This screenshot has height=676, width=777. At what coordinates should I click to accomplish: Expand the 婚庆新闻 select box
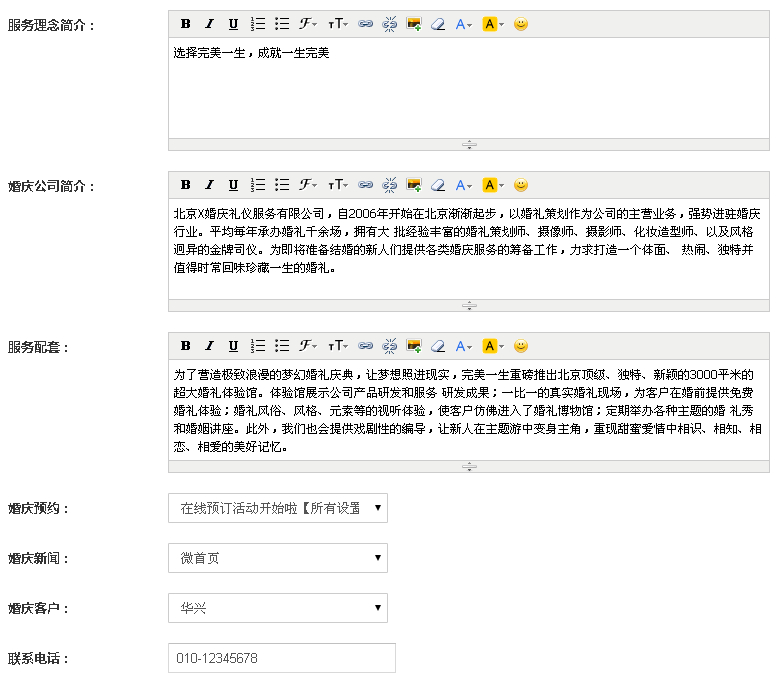[277, 558]
